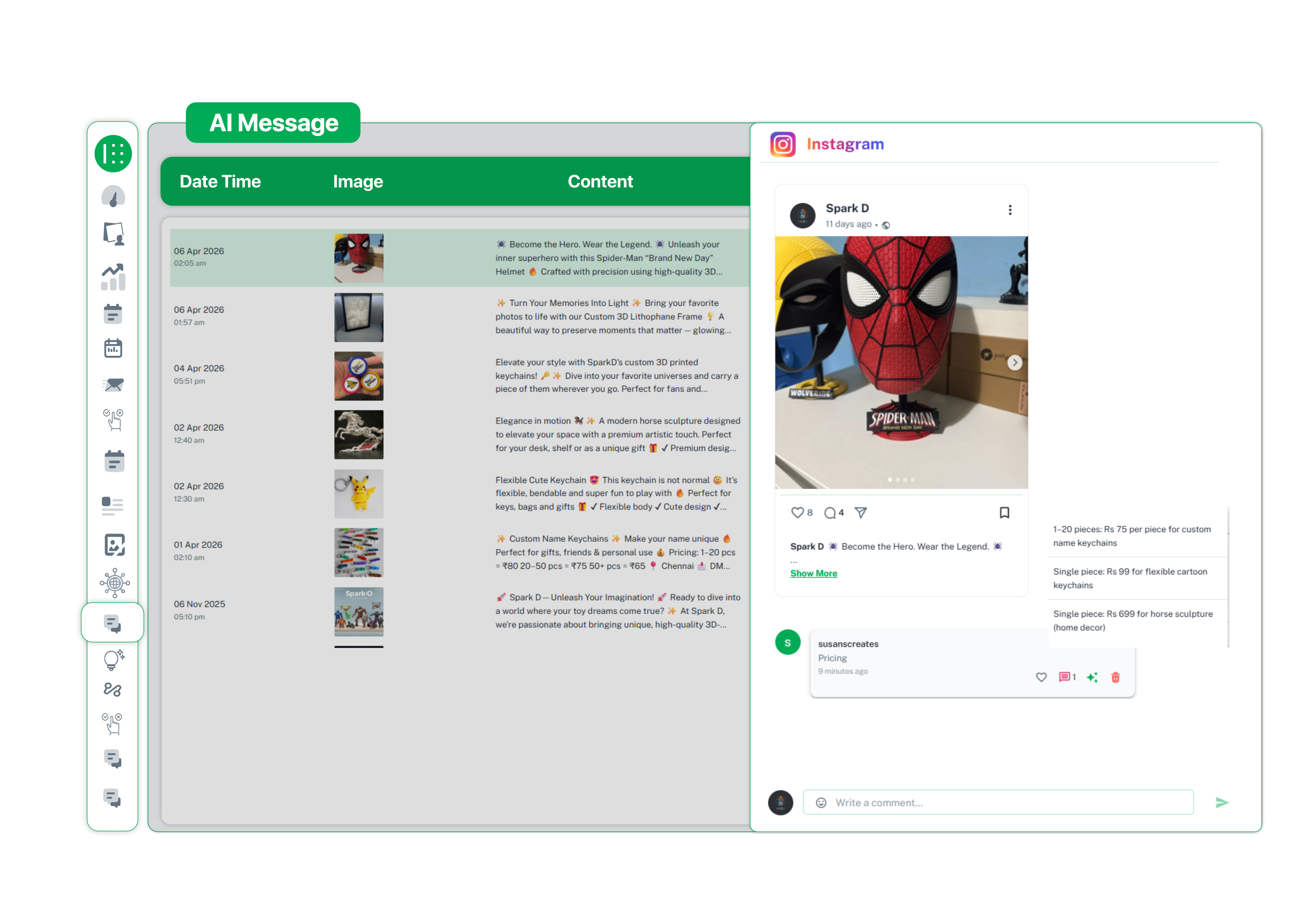This screenshot has width=1307, height=924.
Task: Bookmark the Spark D post
Action: coord(1005,513)
